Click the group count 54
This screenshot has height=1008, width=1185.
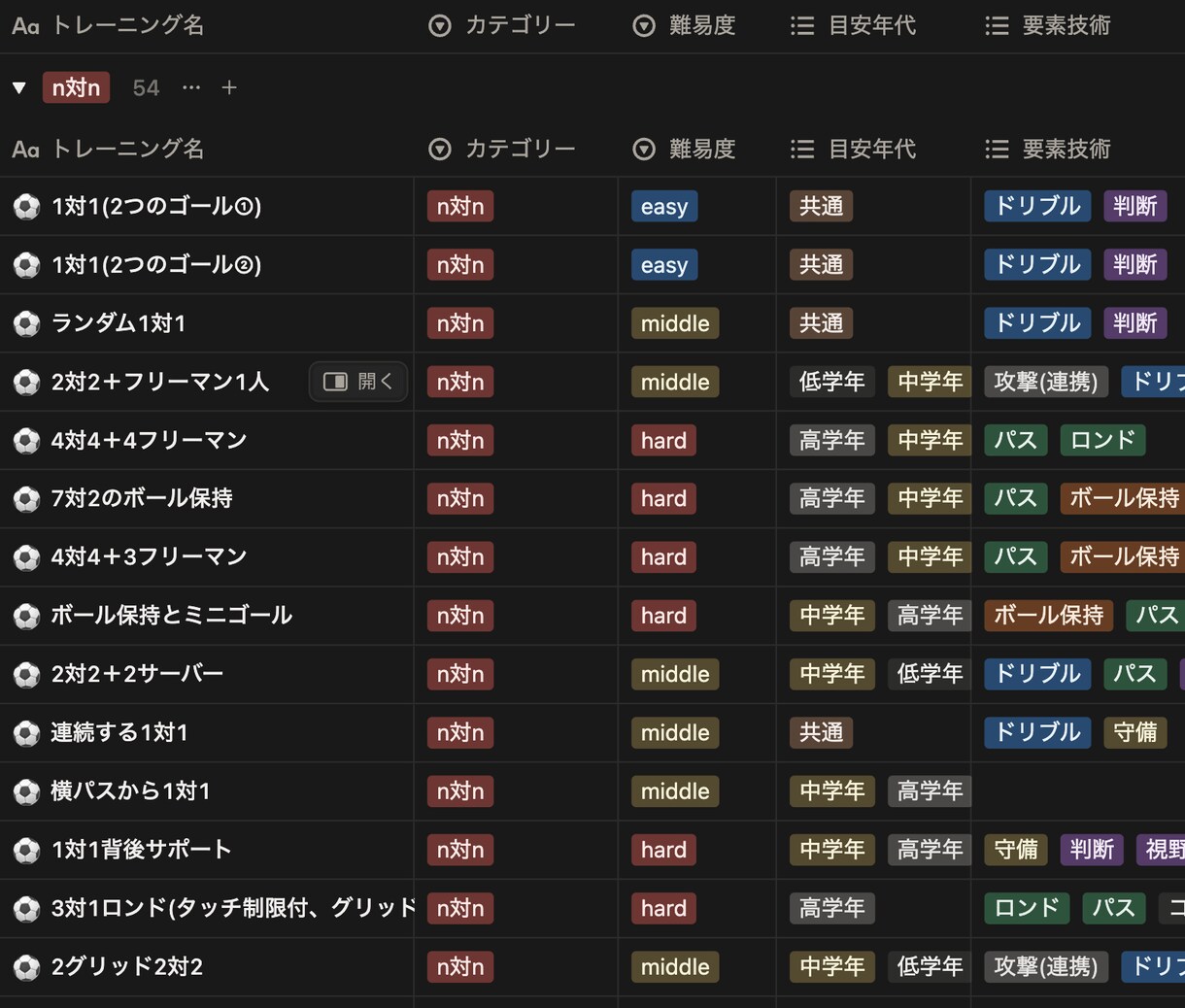pyautogui.click(x=146, y=88)
